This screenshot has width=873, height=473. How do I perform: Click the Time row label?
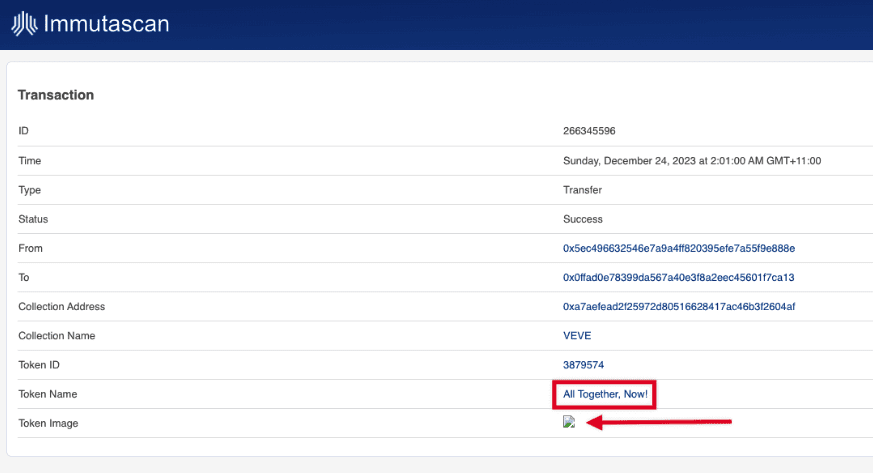(30, 161)
